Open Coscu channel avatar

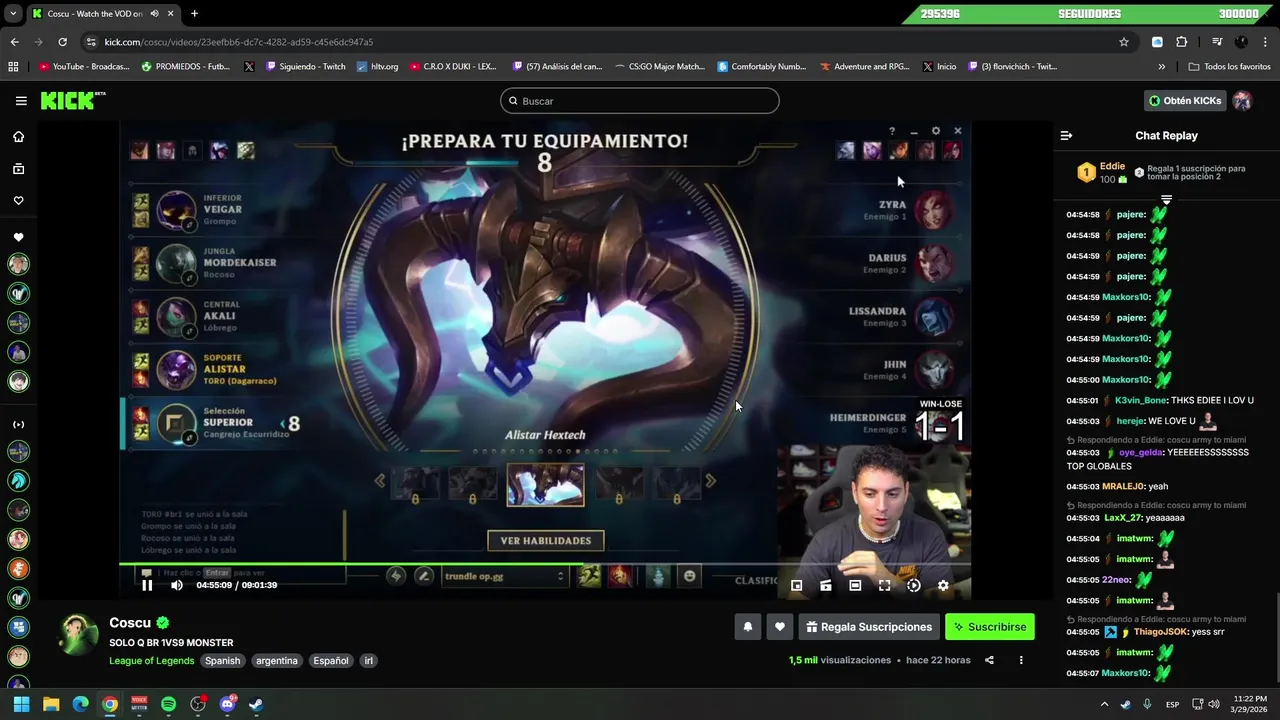point(78,635)
